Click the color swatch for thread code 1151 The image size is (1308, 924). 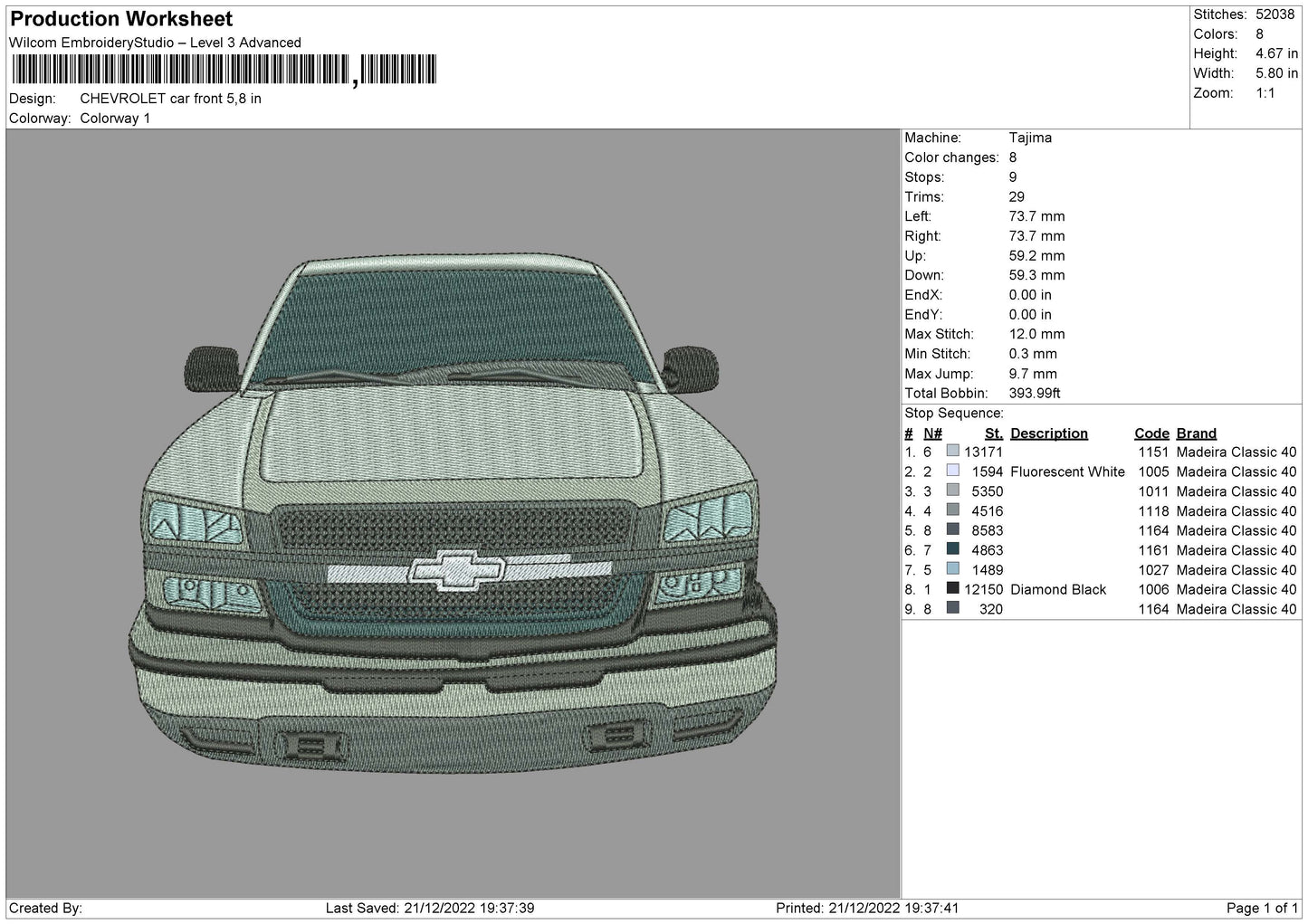[x=952, y=451]
